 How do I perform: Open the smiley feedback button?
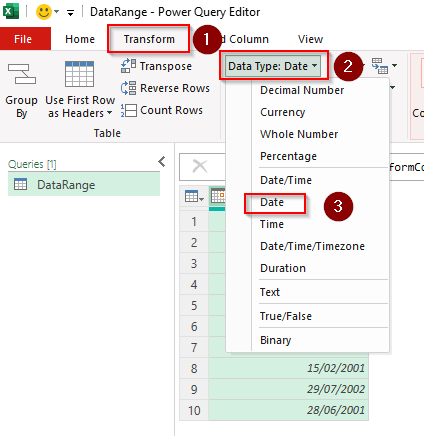(x=44, y=12)
